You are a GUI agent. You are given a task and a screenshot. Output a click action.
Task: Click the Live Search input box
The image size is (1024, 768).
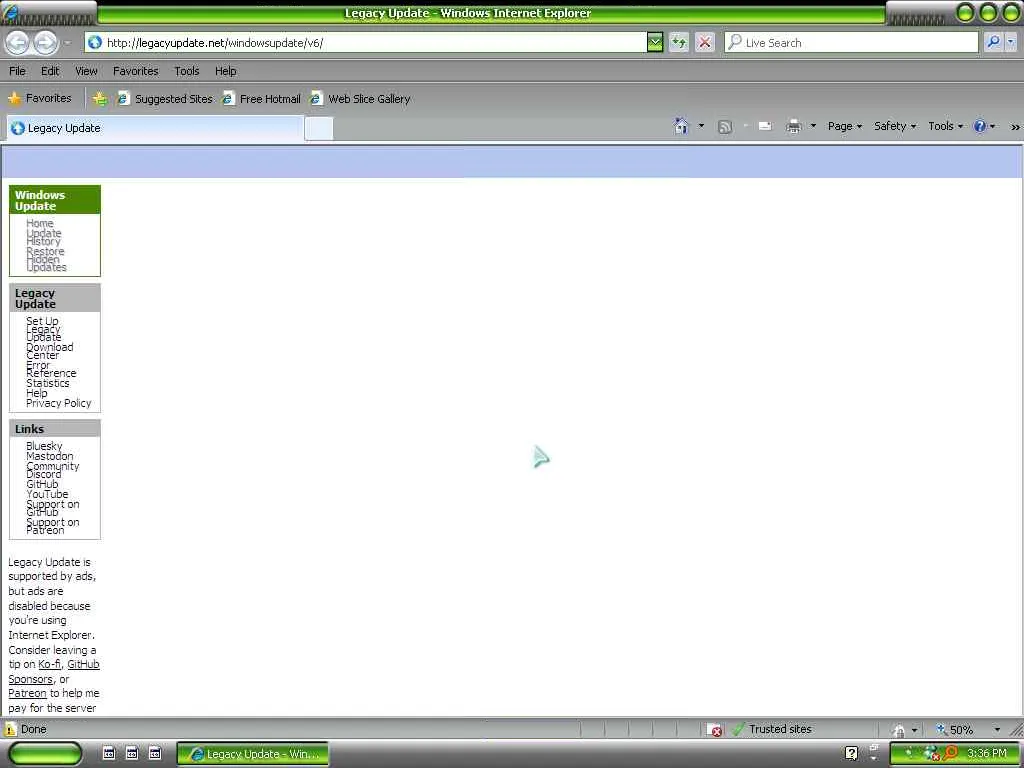coord(852,42)
